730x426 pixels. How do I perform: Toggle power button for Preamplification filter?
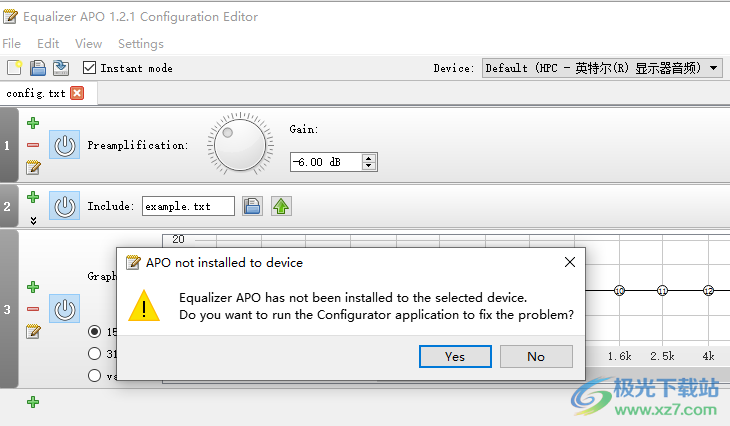pyautogui.click(x=64, y=145)
